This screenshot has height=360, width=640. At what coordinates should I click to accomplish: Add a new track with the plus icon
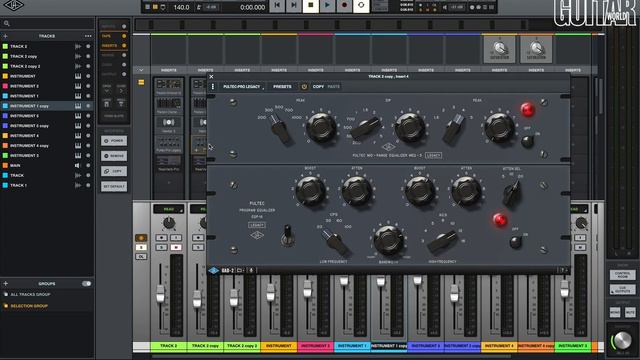pyautogui.click(x=5, y=36)
